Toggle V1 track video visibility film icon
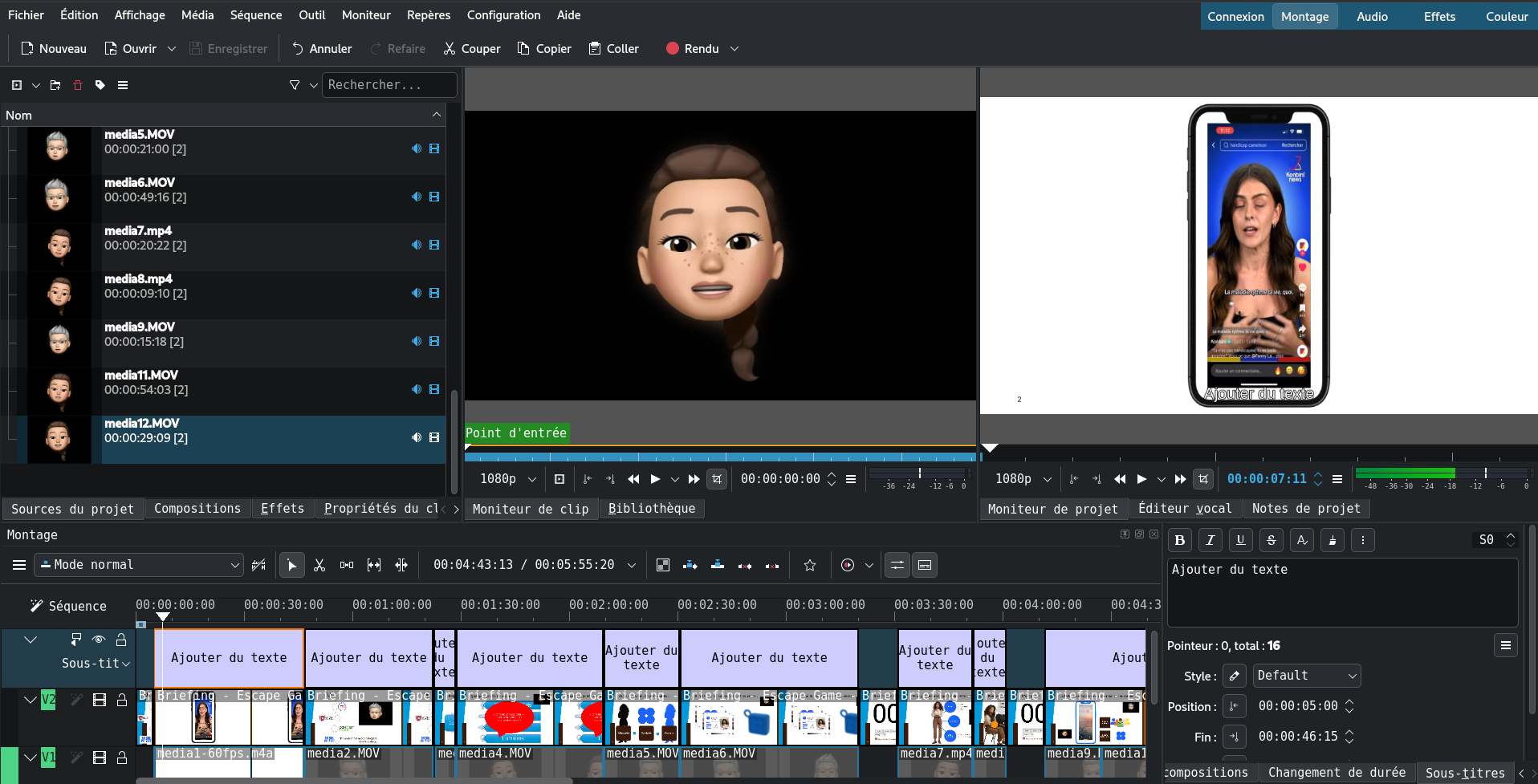 click(100, 758)
